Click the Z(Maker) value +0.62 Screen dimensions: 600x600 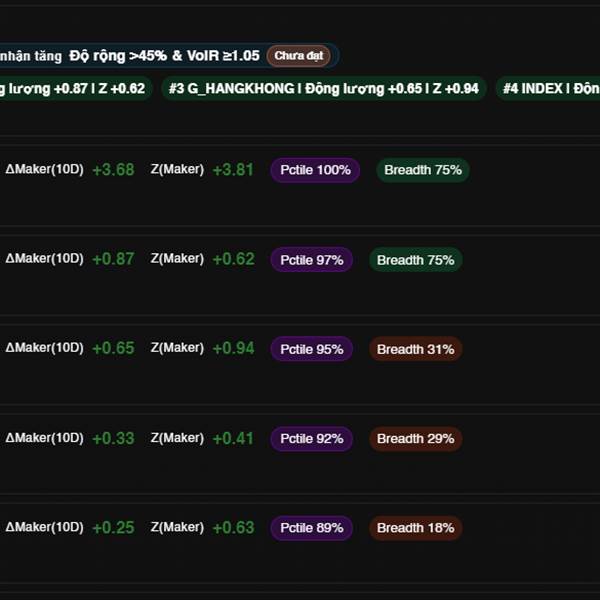coord(233,259)
